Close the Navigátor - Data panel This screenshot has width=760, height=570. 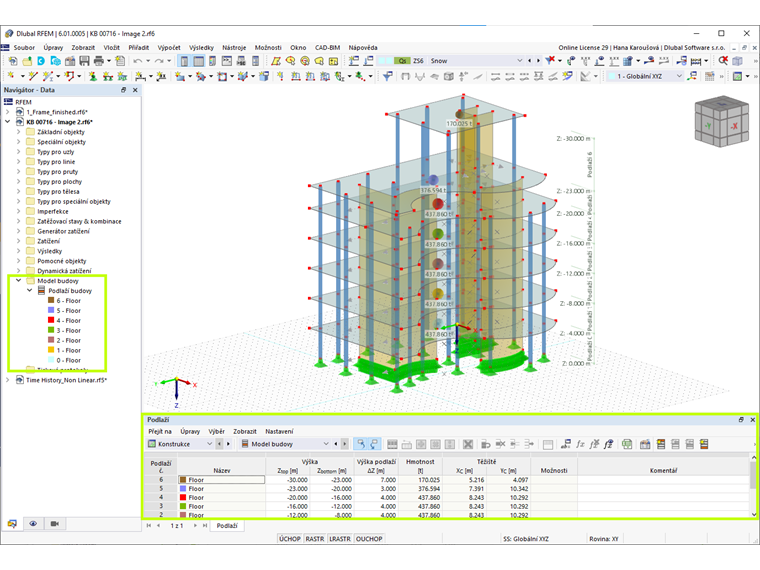coord(135,90)
